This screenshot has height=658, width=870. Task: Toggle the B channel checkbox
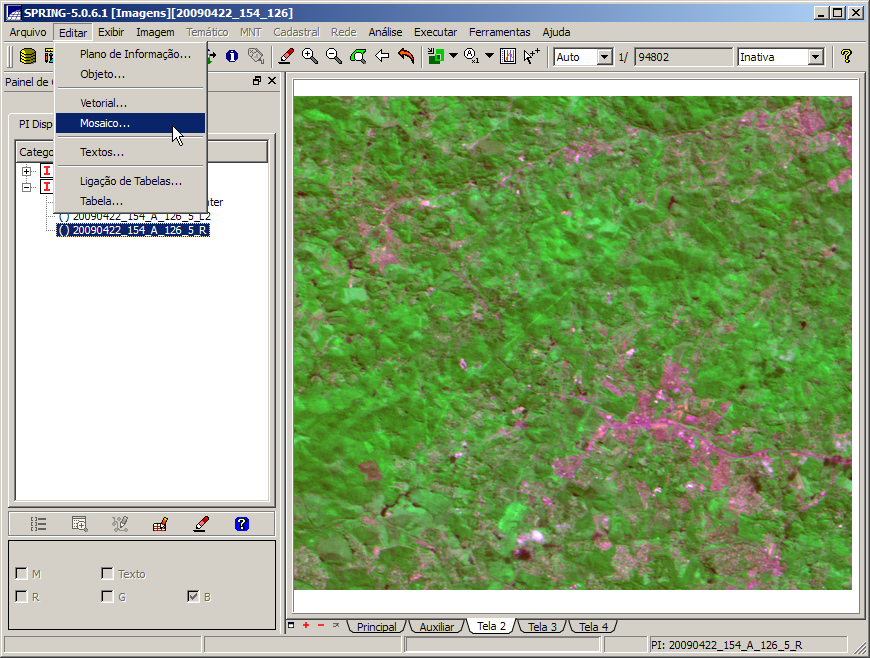pyautogui.click(x=193, y=597)
